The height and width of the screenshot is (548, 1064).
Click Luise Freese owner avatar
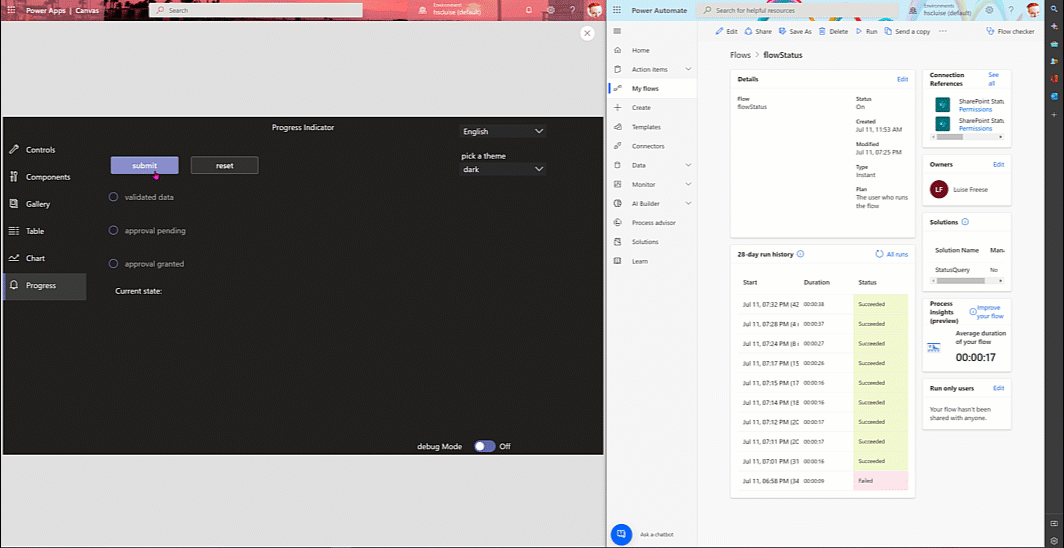(x=938, y=189)
